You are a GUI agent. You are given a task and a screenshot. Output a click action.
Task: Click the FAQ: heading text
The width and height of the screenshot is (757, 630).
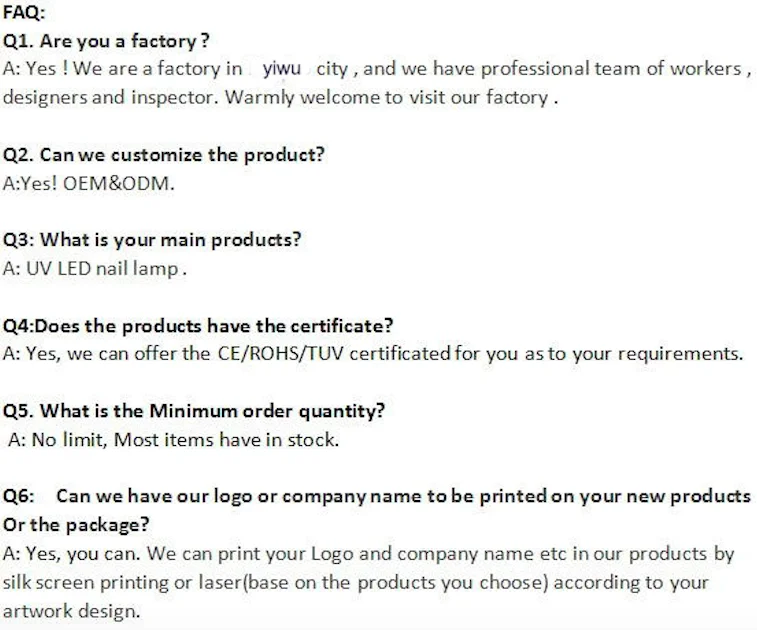pos(24,12)
